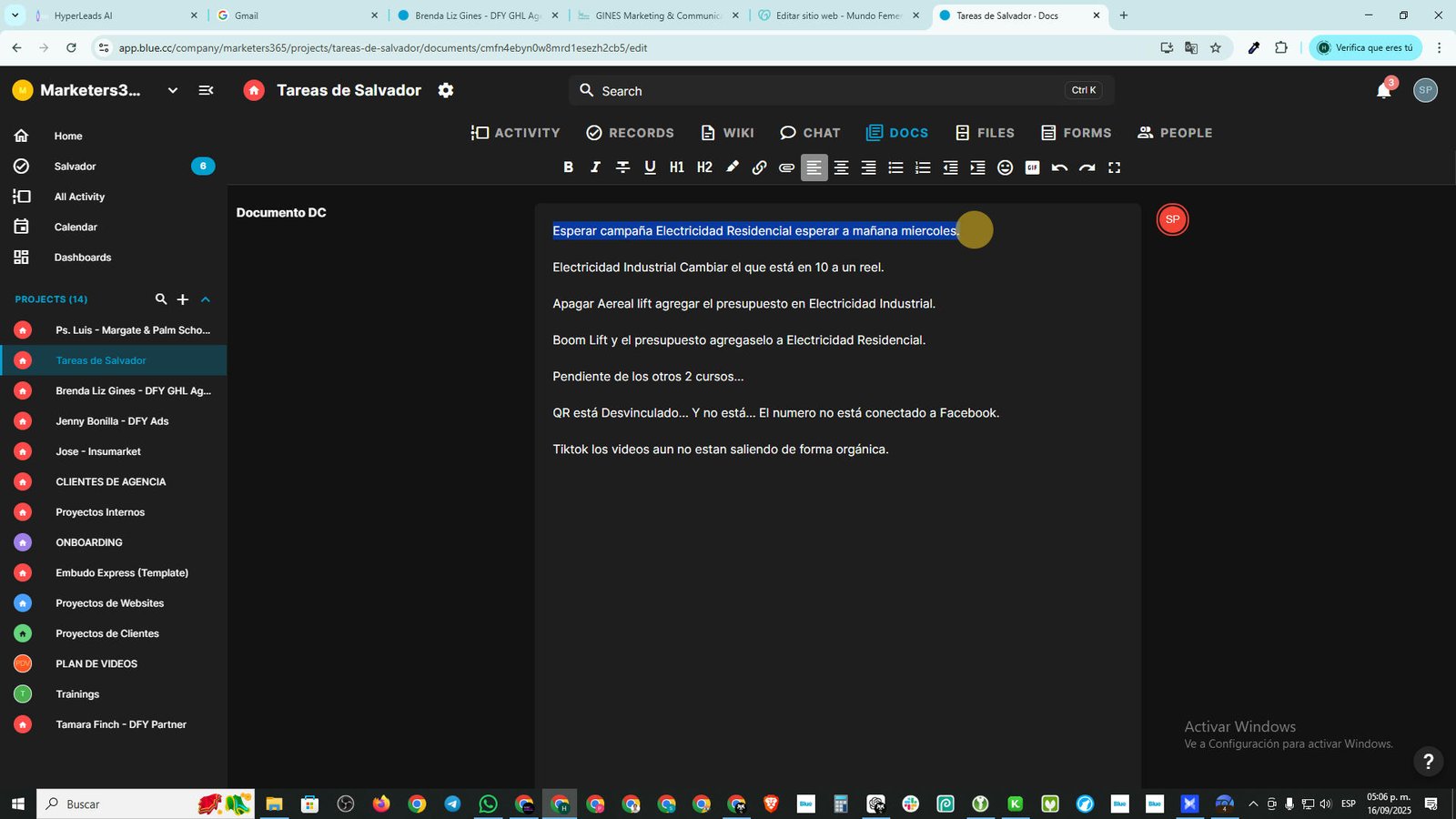The height and width of the screenshot is (819, 1456).
Task: Insert a link with the chain icon
Action: (759, 167)
